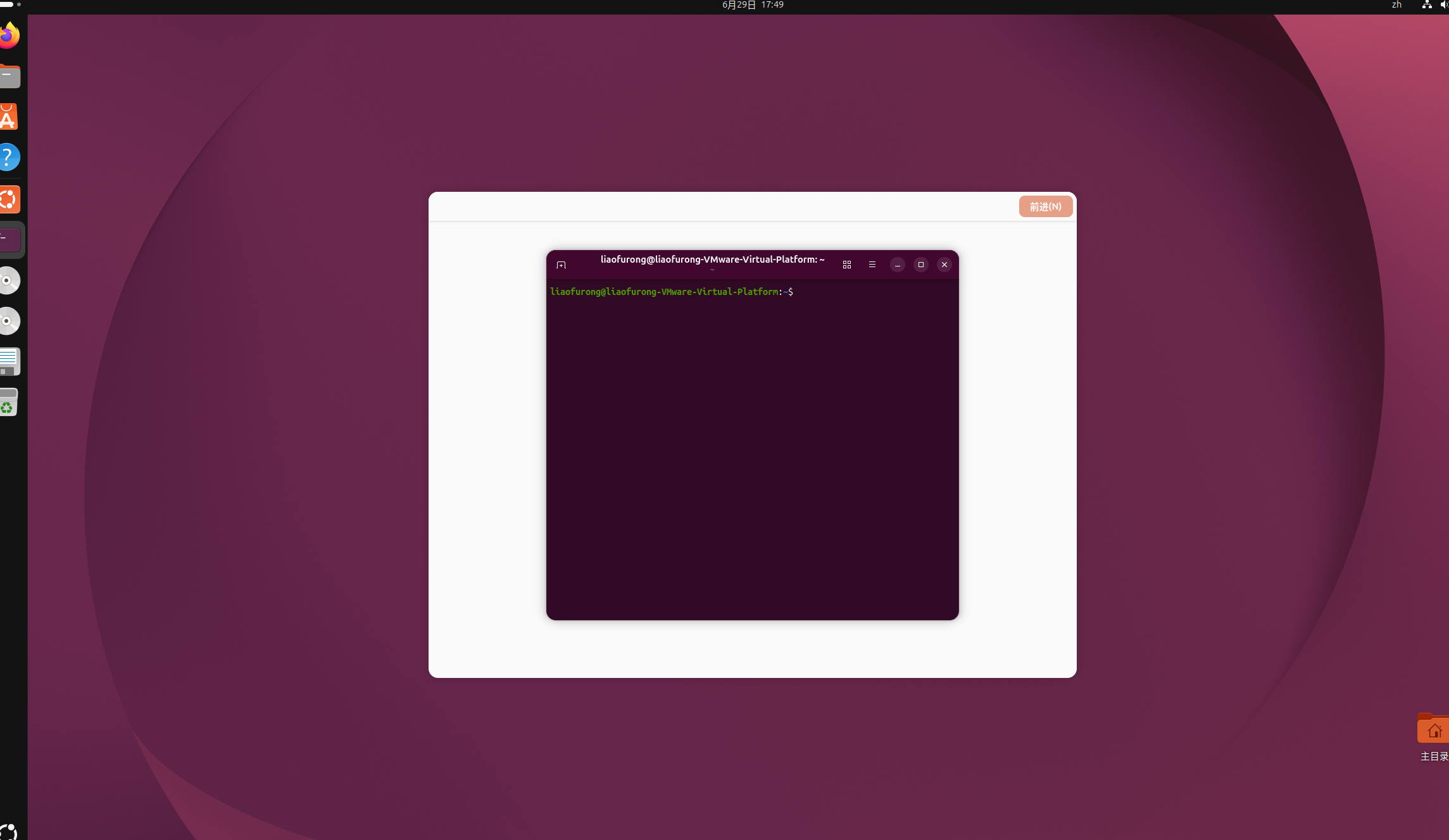This screenshot has width=1449, height=840.
Task: Open the disc icon above the floppy icon
Action: point(9,321)
